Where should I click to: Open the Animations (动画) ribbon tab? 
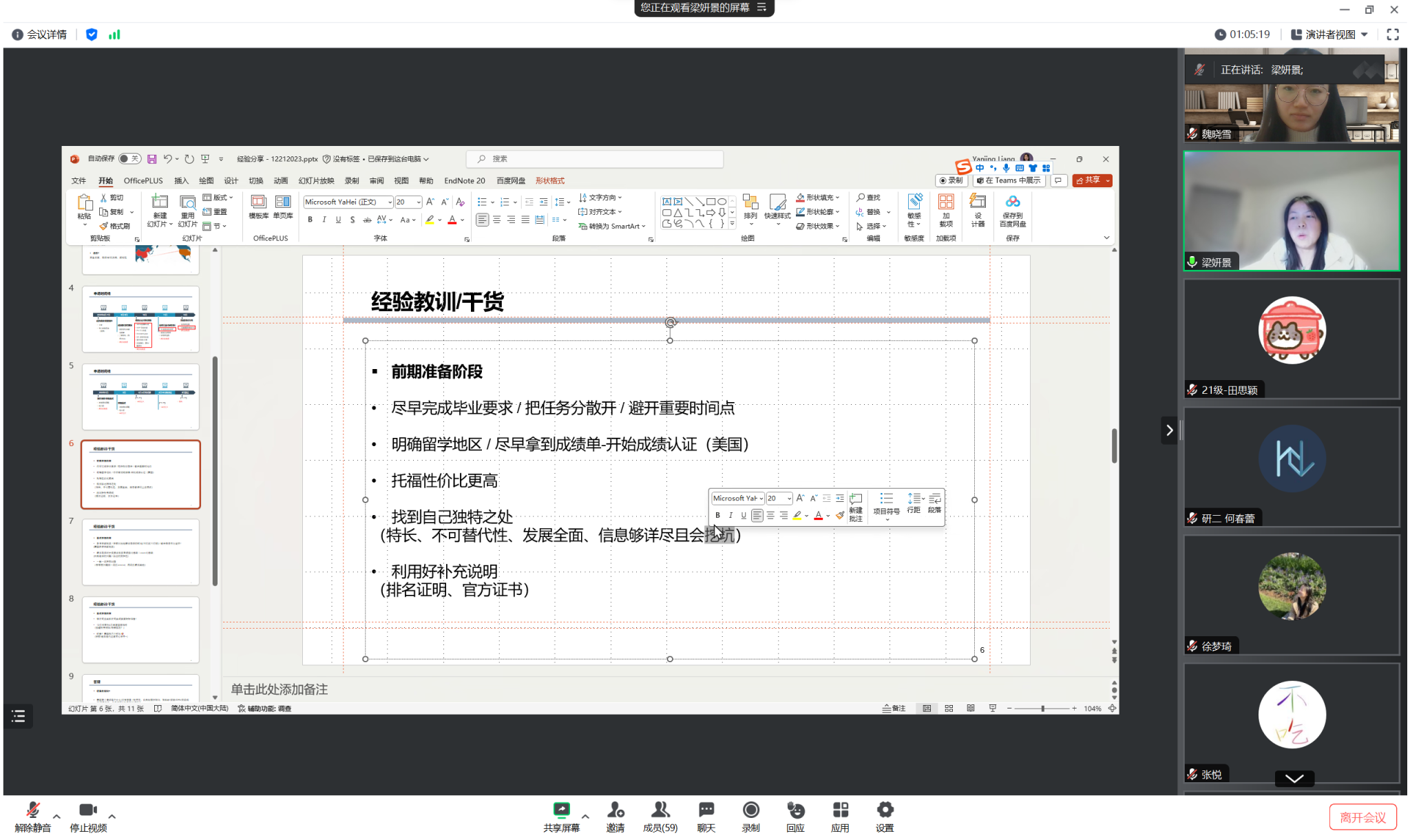(281, 180)
